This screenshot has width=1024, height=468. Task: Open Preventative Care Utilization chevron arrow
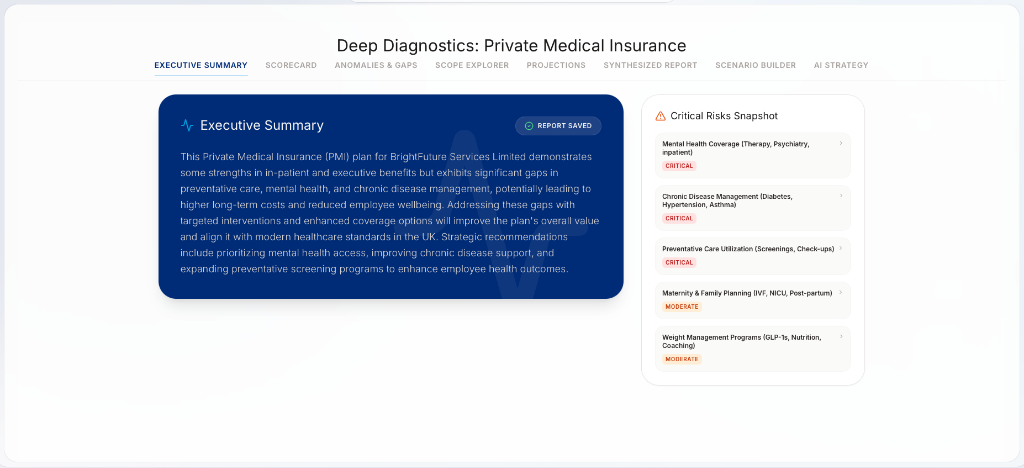[840, 248]
